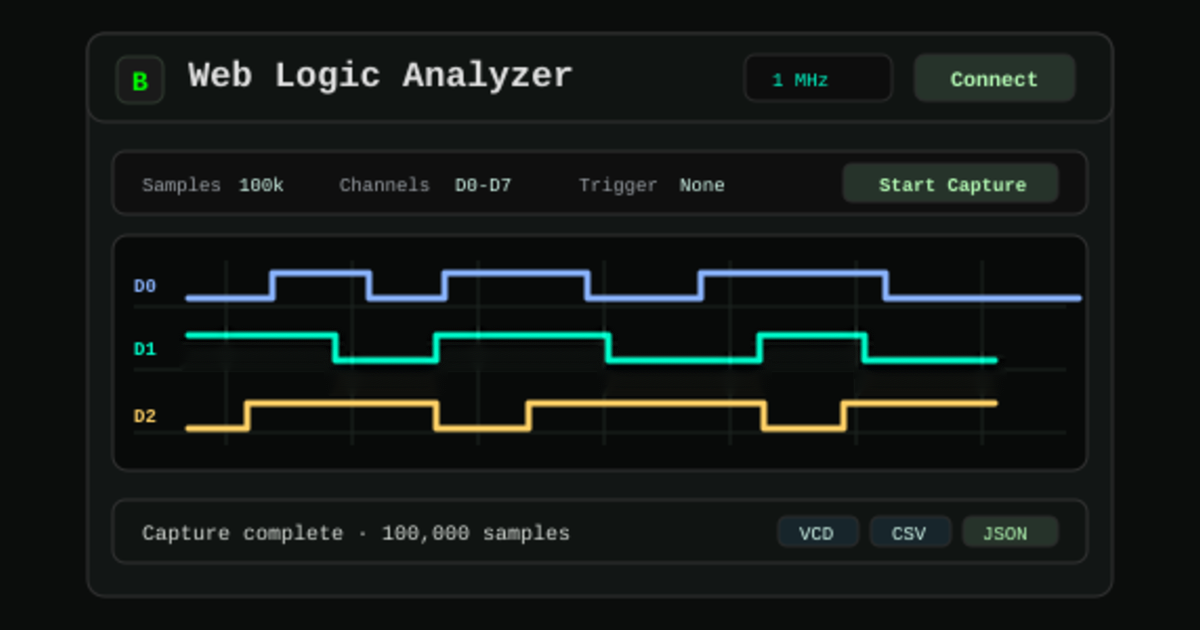Click the Samples label
The height and width of the screenshot is (630, 1200).
tap(181, 185)
